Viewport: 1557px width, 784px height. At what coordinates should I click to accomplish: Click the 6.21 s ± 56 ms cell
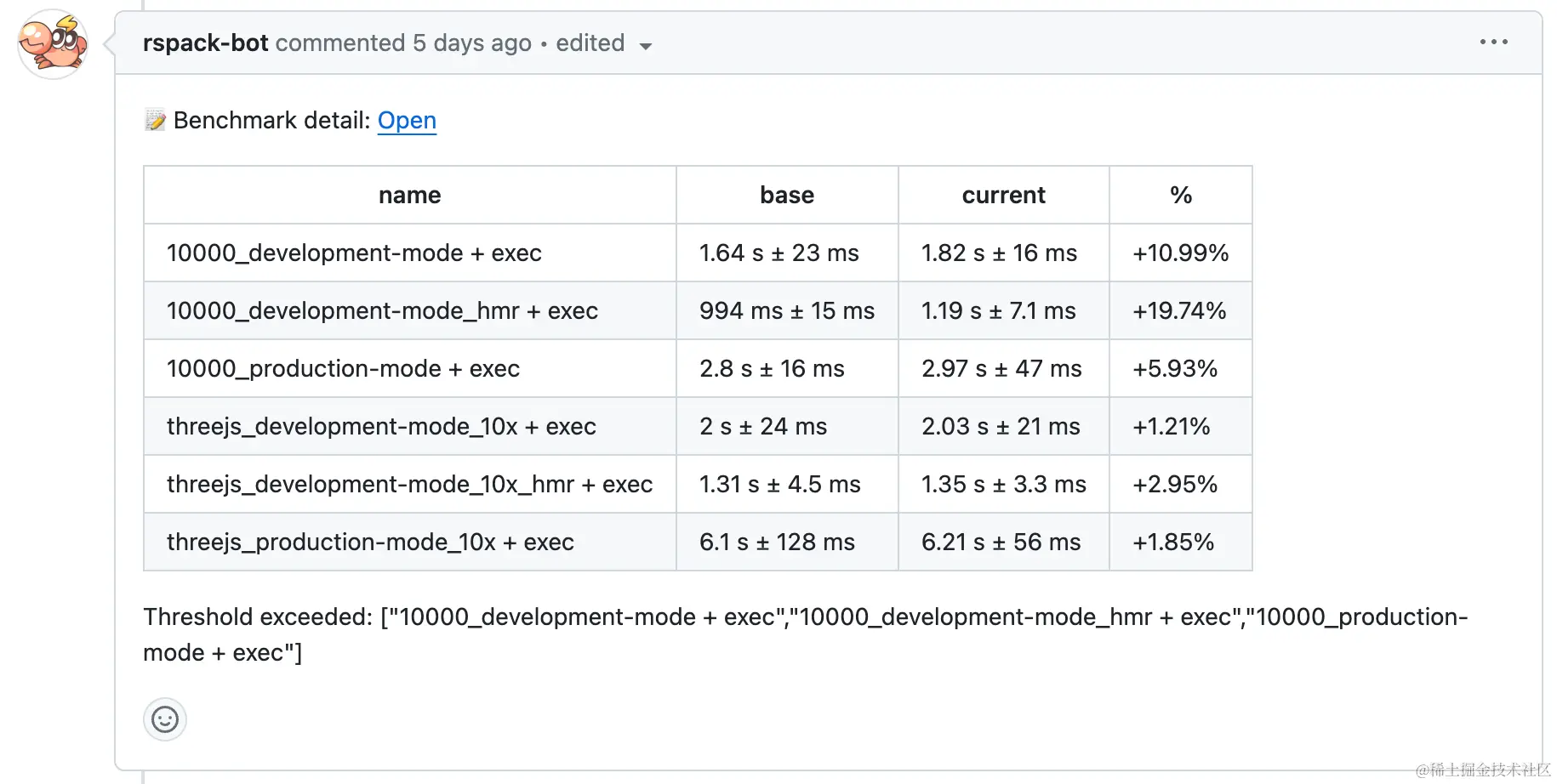coord(1004,542)
